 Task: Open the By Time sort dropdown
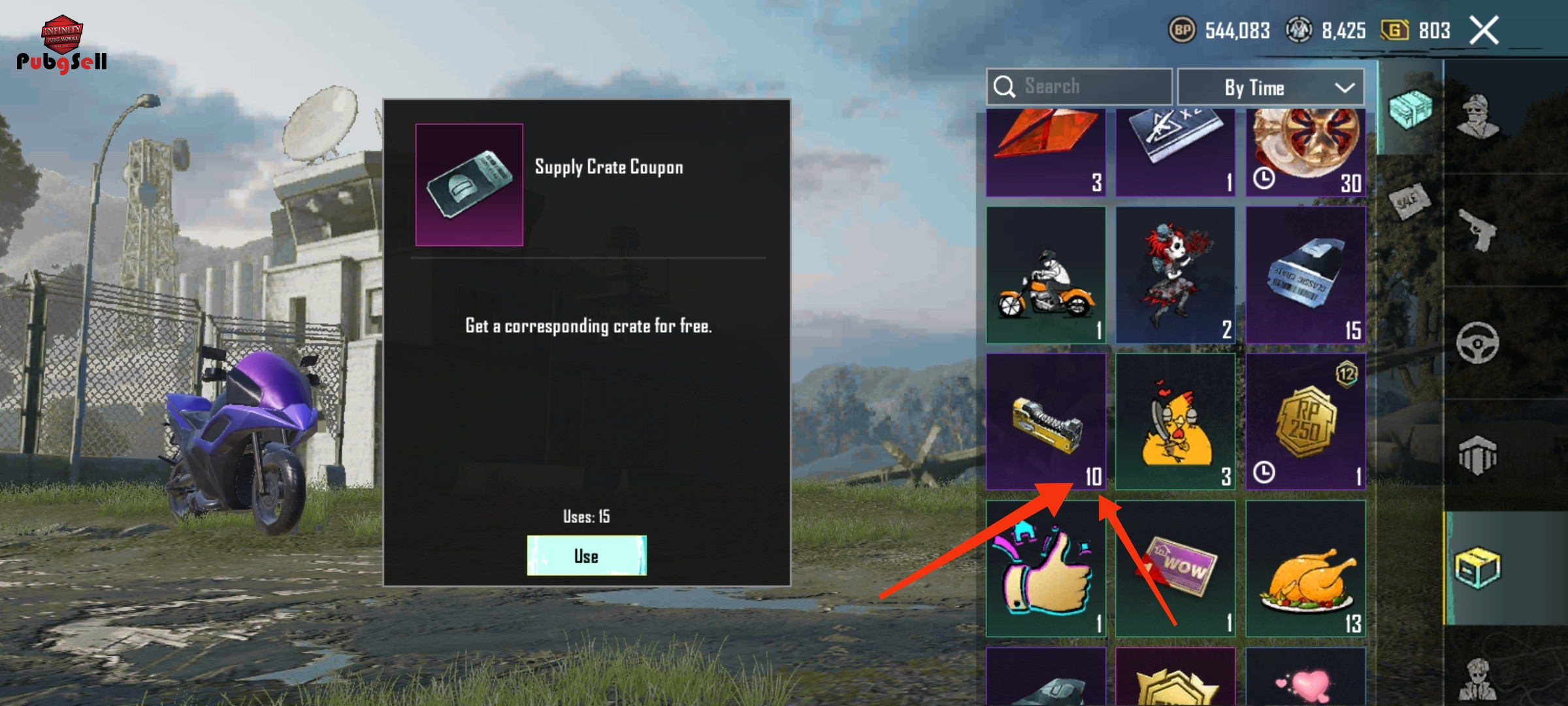(x=1271, y=87)
